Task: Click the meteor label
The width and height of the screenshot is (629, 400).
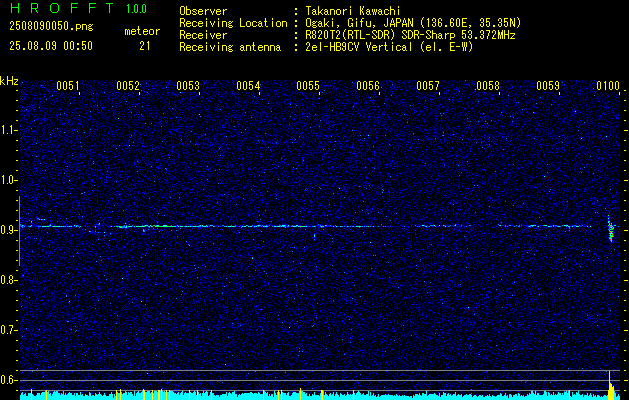Action: (142, 31)
